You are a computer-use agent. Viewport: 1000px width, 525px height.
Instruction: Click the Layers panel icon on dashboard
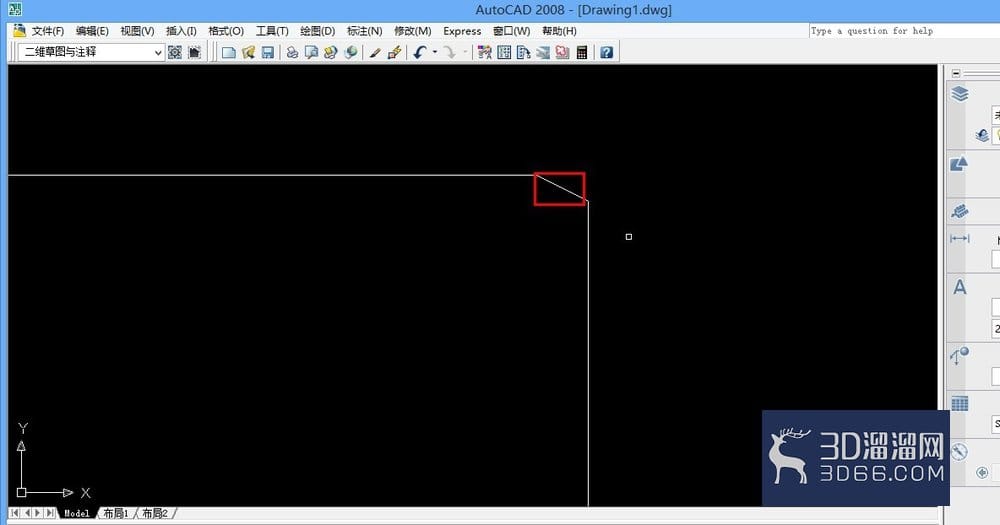click(x=959, y=94)
